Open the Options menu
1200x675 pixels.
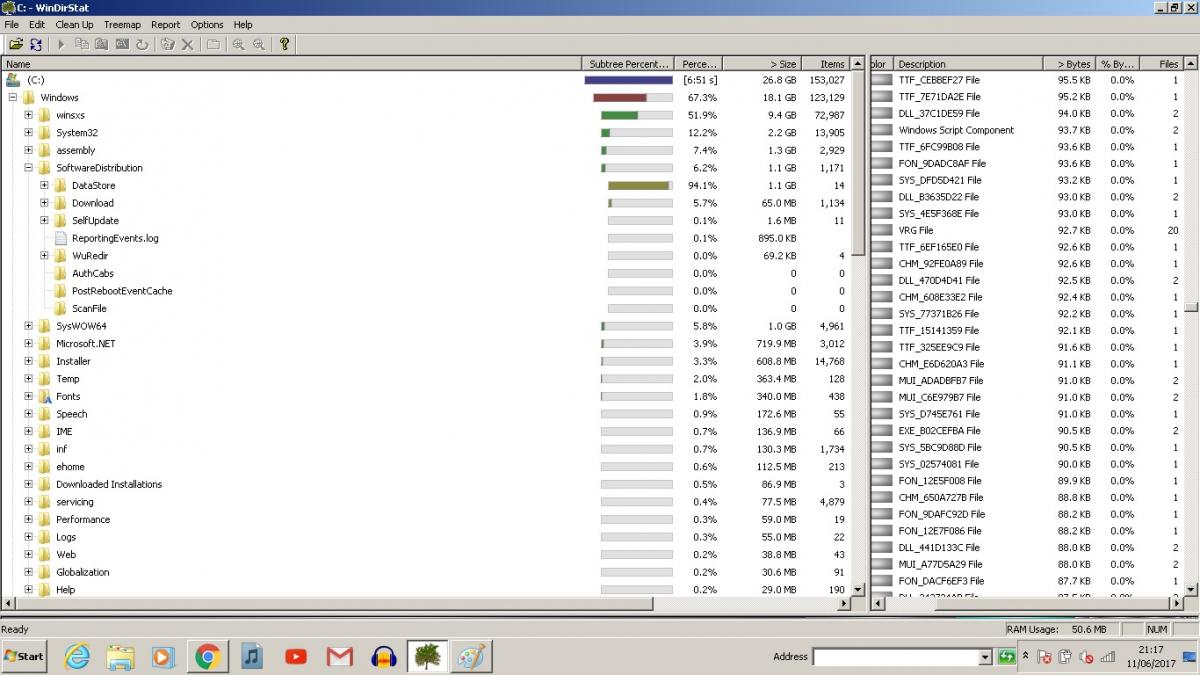click(207, 24)
